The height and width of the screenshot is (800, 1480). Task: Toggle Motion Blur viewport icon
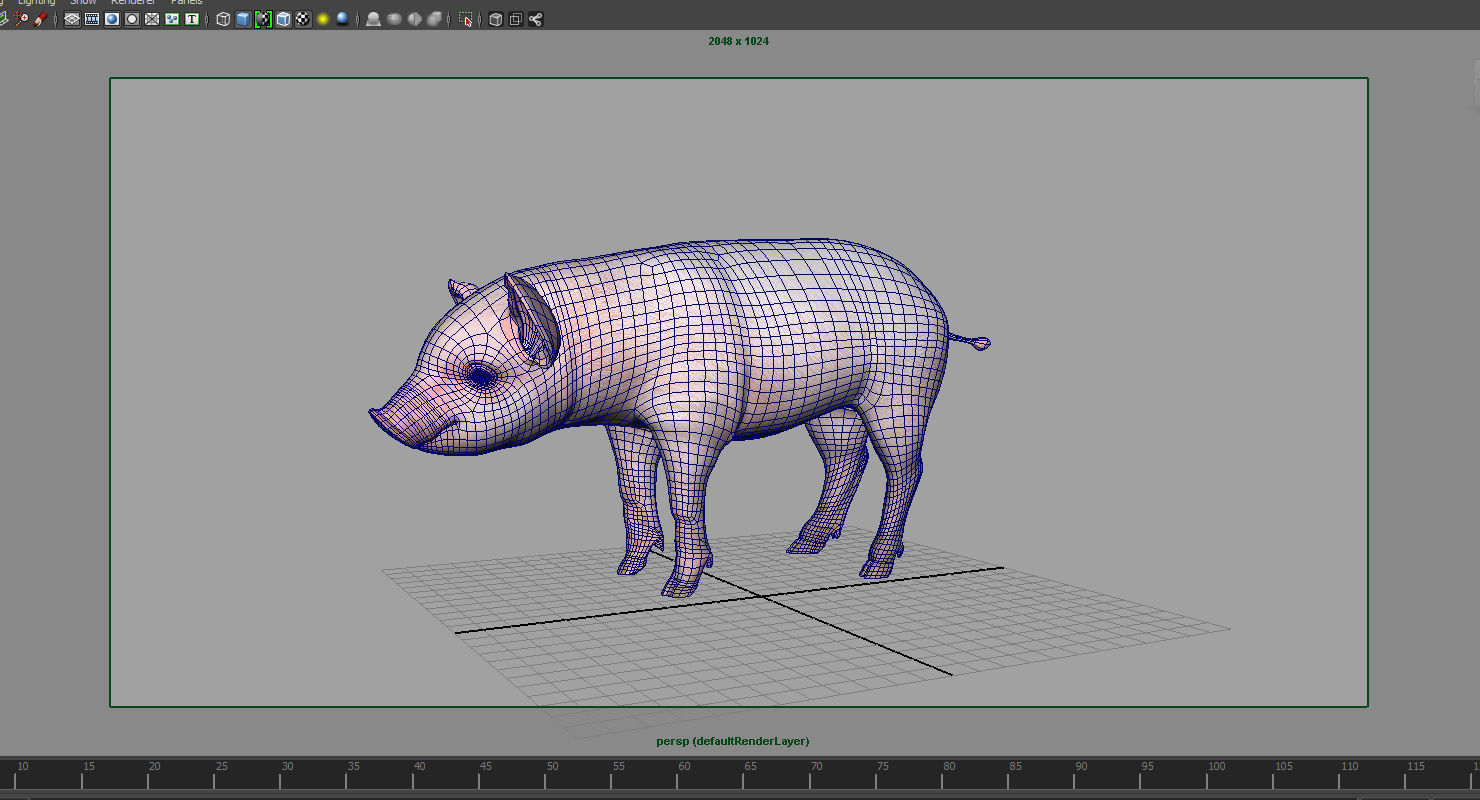[x=394, y=19]
